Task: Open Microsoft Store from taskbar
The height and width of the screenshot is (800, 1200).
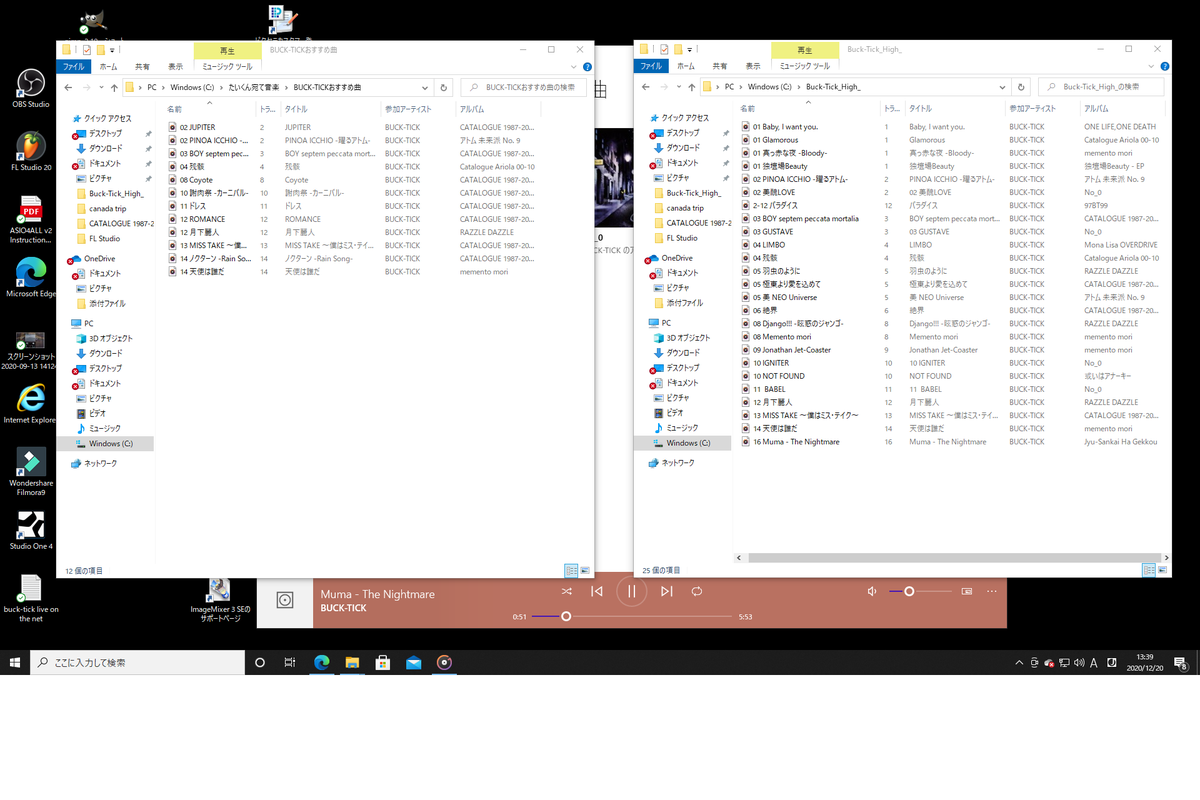Action: click(x=382, y=662)
